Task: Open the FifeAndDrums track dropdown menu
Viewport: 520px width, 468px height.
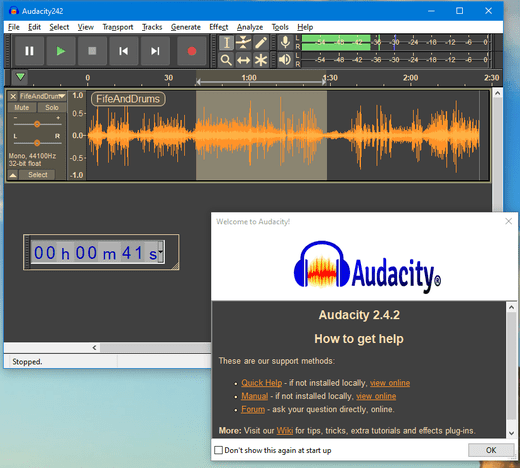Action: pyautogui.click(x=43, y=97)
